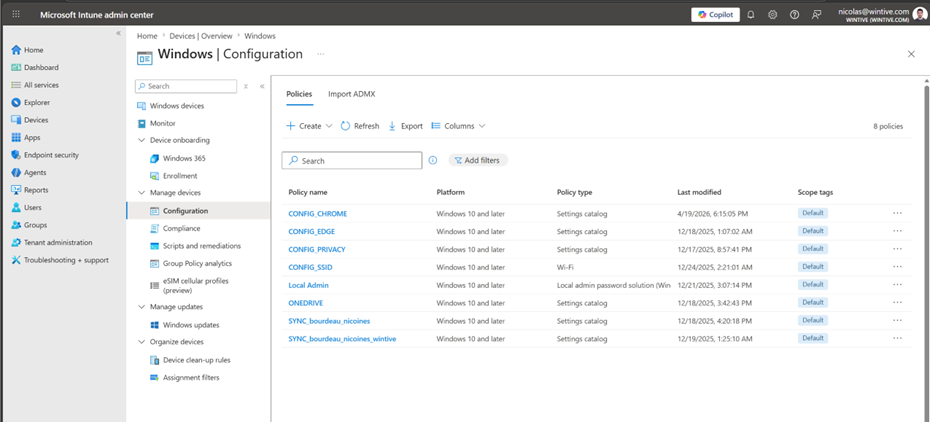930x422 pixels.
Task: Open the notifications bell icon
Action: point(751,15)
